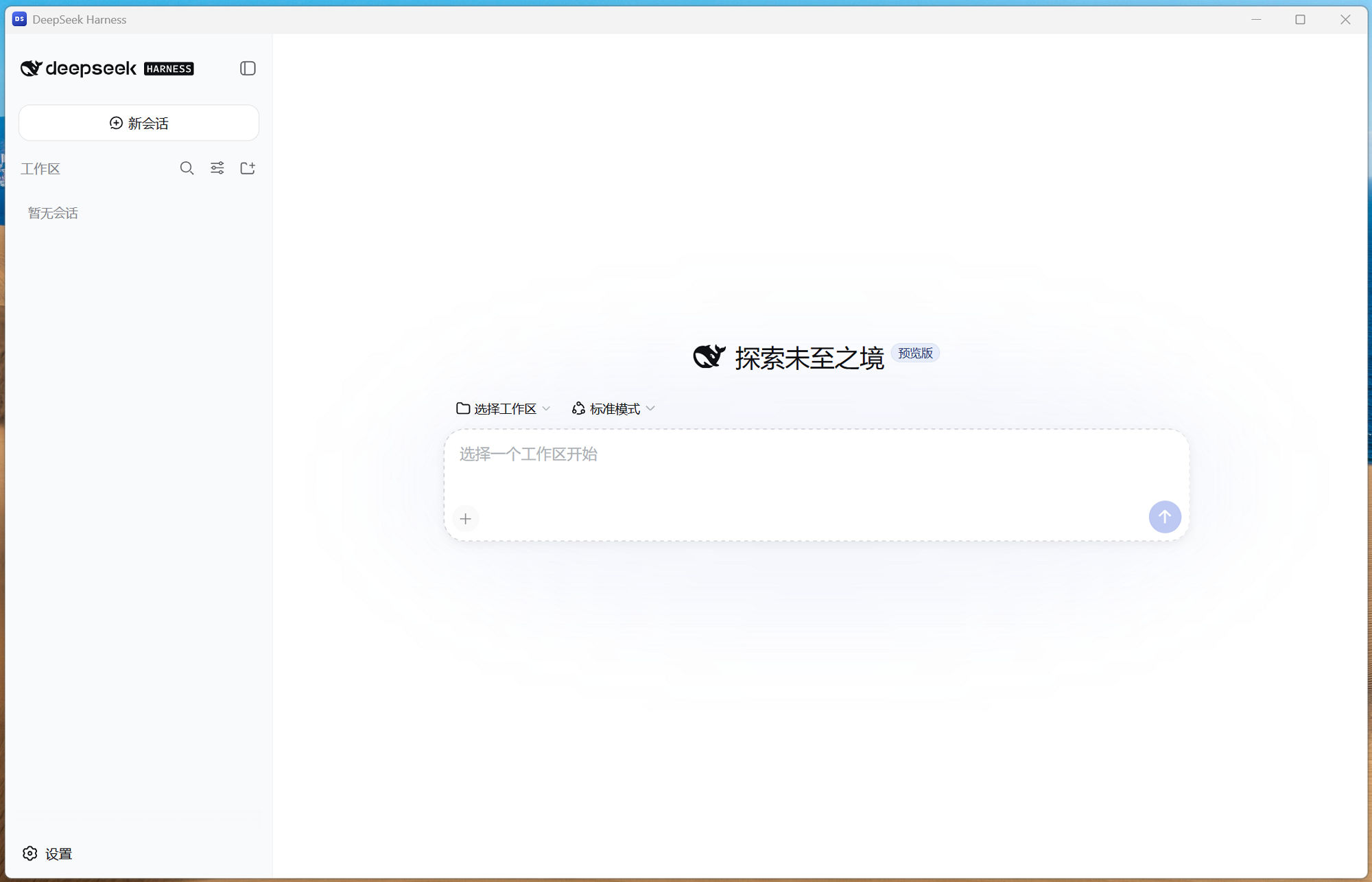Open the 标准模式 mode dropdown

613,408
